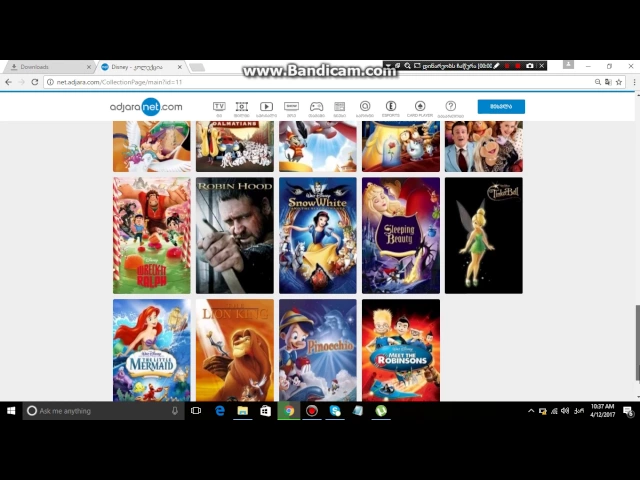Open the Windows Start menu
The height and width of the screenshot is (480, 640).
click(x=11, y=411)
